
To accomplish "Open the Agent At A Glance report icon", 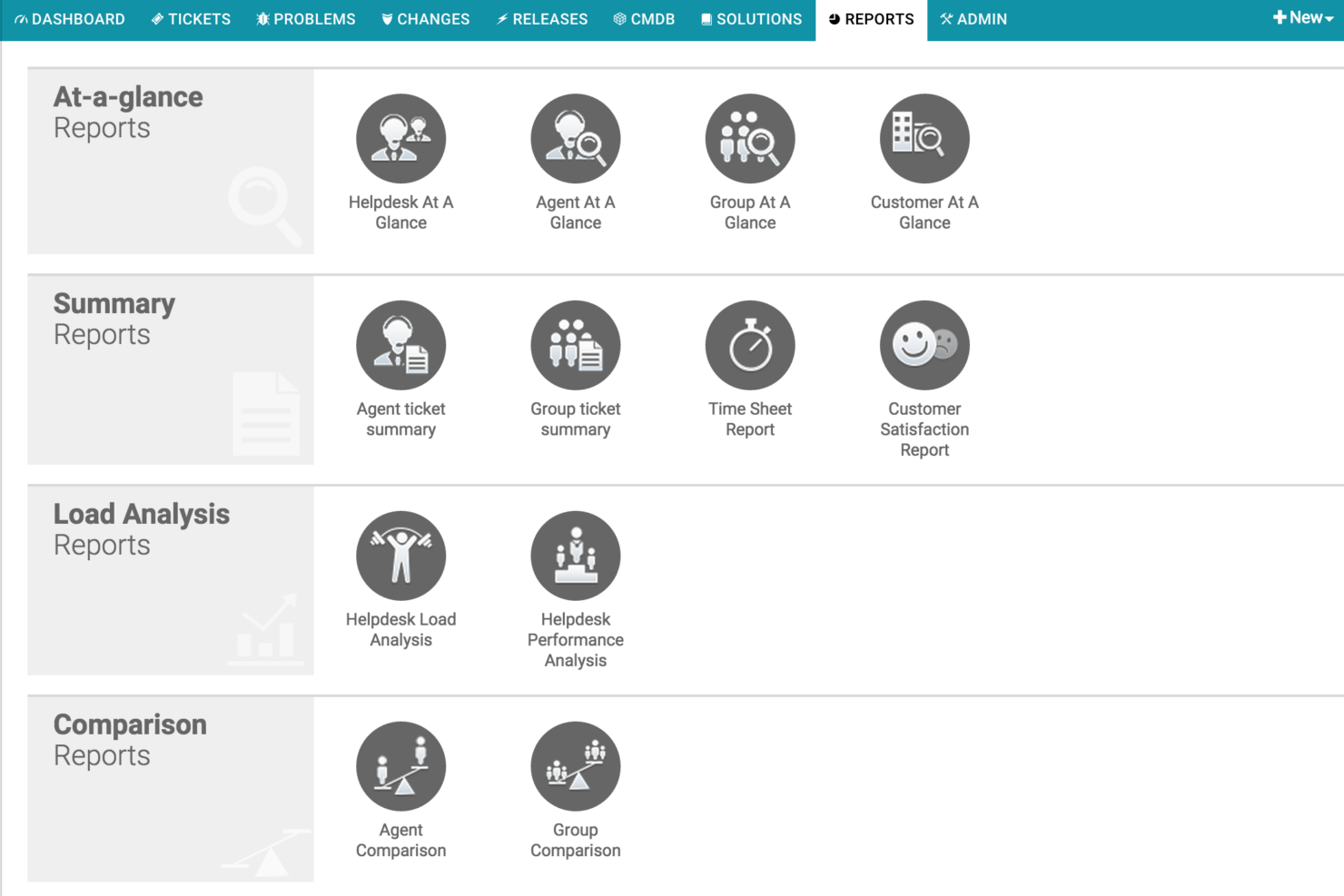I will pos(575,139).
